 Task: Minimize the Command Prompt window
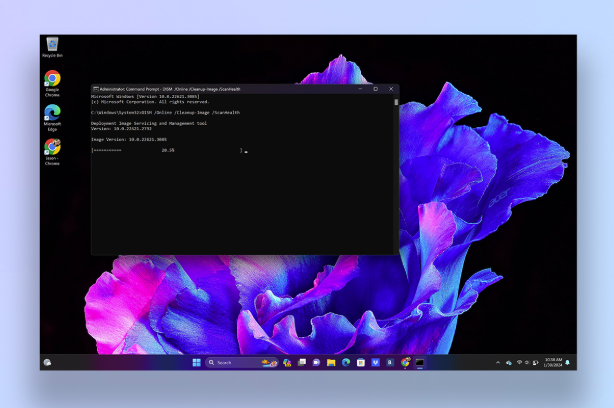[362, 88]
